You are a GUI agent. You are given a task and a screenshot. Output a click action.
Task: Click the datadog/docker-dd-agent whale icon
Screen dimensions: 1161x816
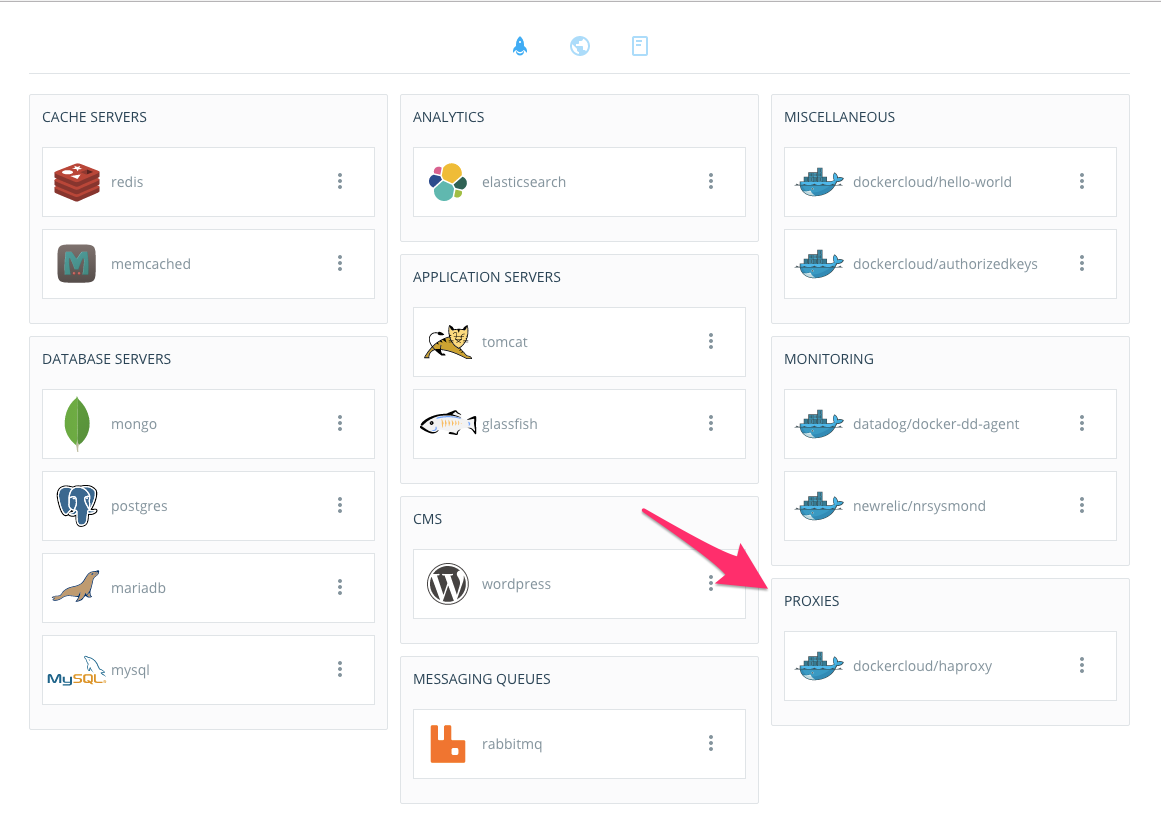click(819, 424)
